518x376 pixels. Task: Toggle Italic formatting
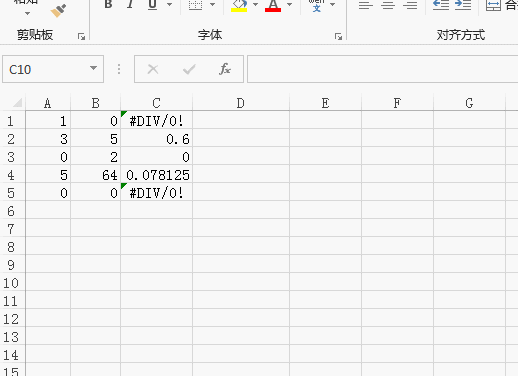click(x=130, y=4)
